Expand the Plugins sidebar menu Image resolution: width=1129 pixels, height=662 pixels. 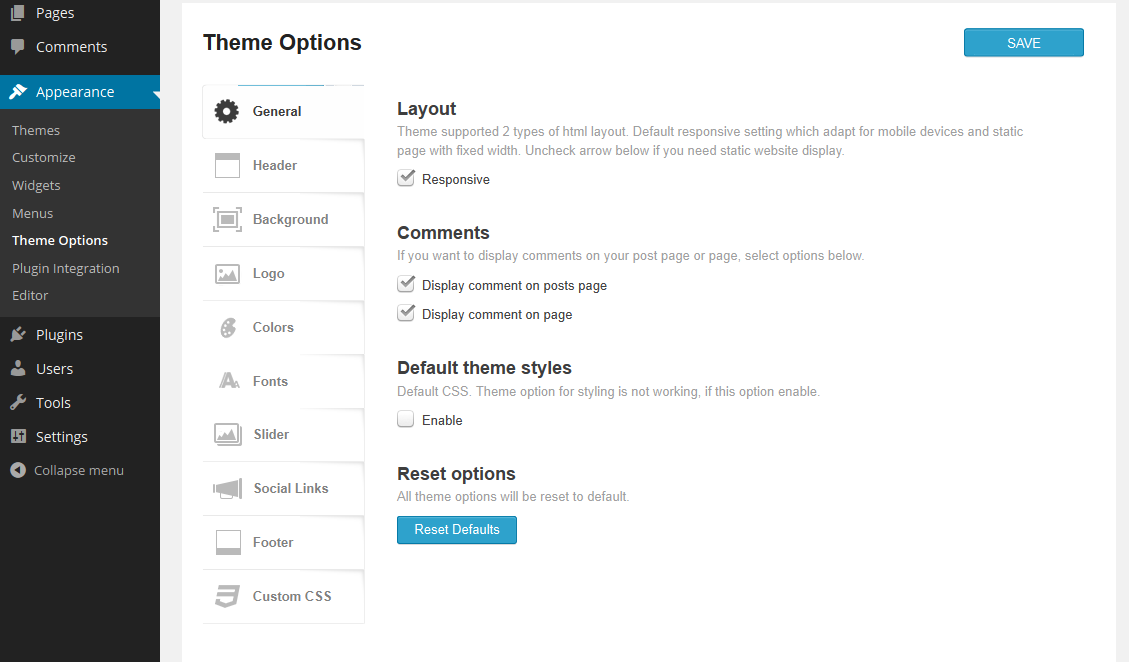coord(59,335)
